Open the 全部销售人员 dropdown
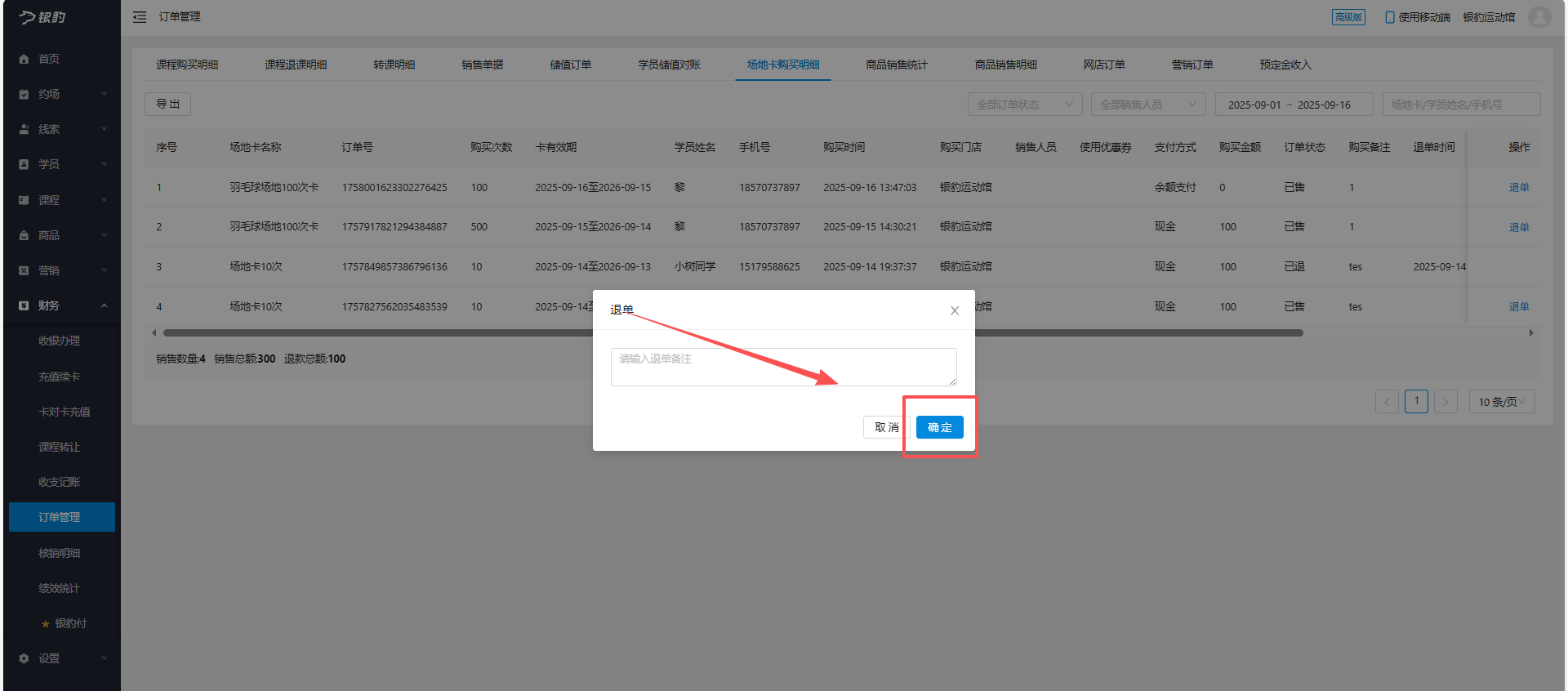This screenshot has width=1568, height=691. 1147,105
